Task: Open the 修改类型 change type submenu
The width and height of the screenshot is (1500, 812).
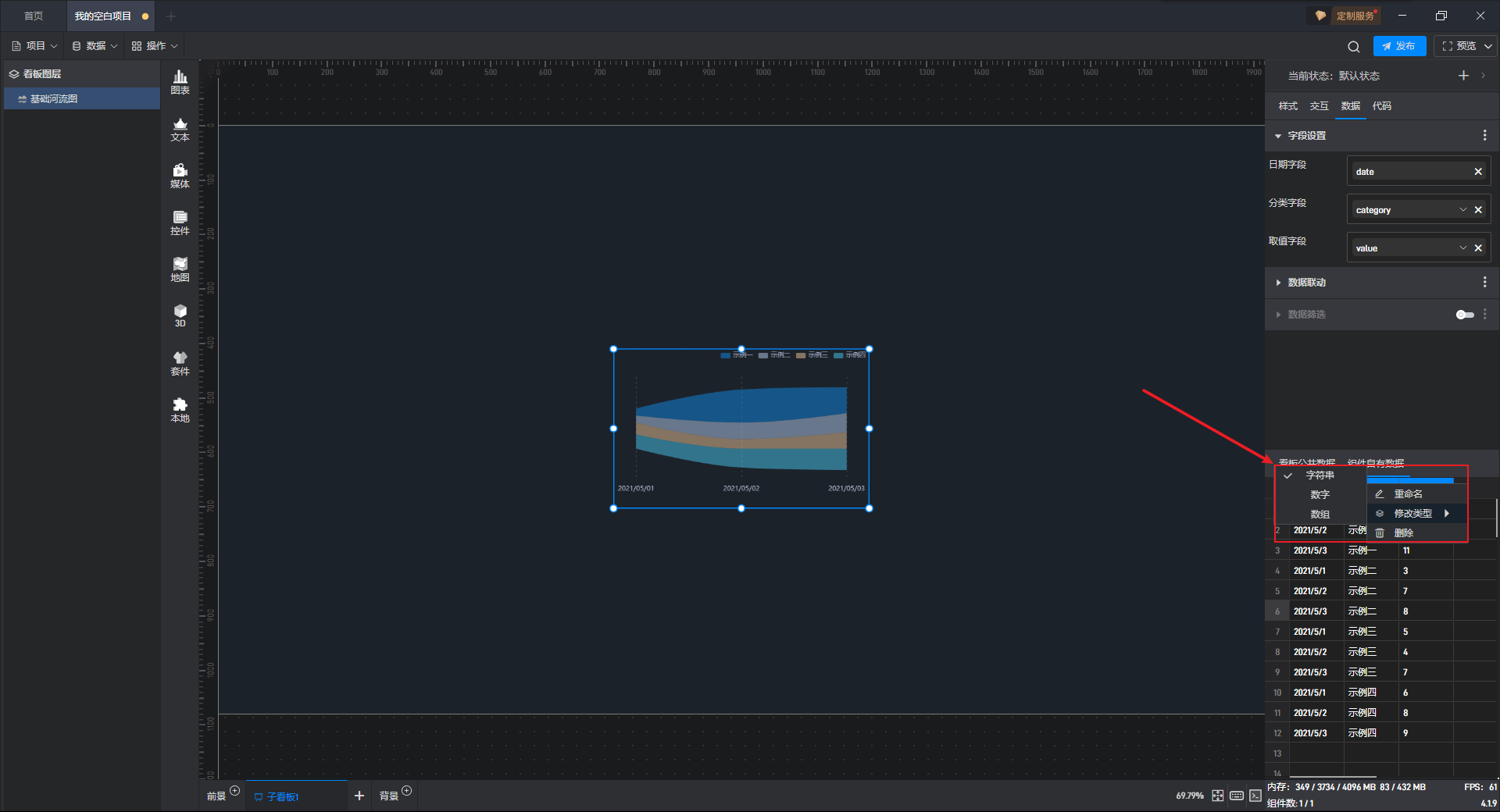Action: [x=1416, y=514]
